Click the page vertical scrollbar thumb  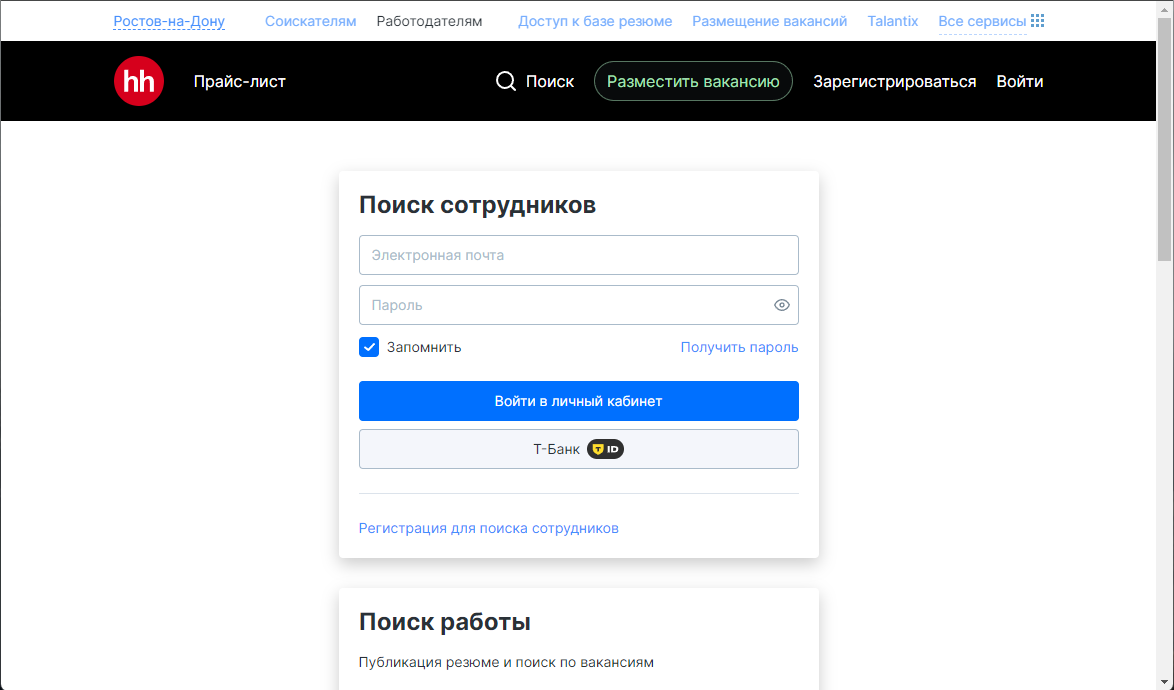coord(1165,139)
